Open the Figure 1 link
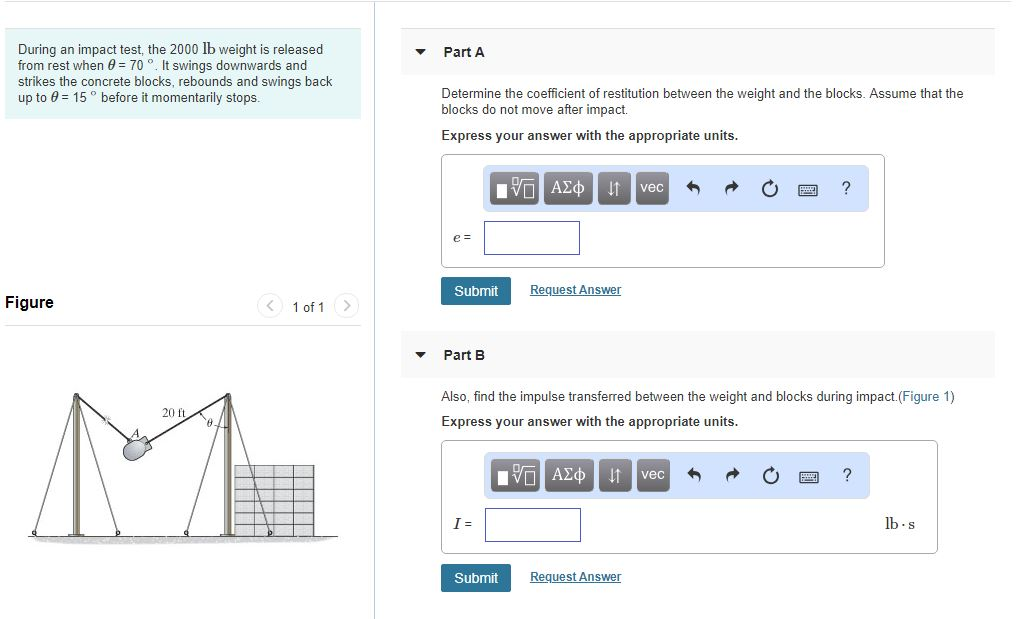This screenshot has height=619, width=1019. [926, 397]
